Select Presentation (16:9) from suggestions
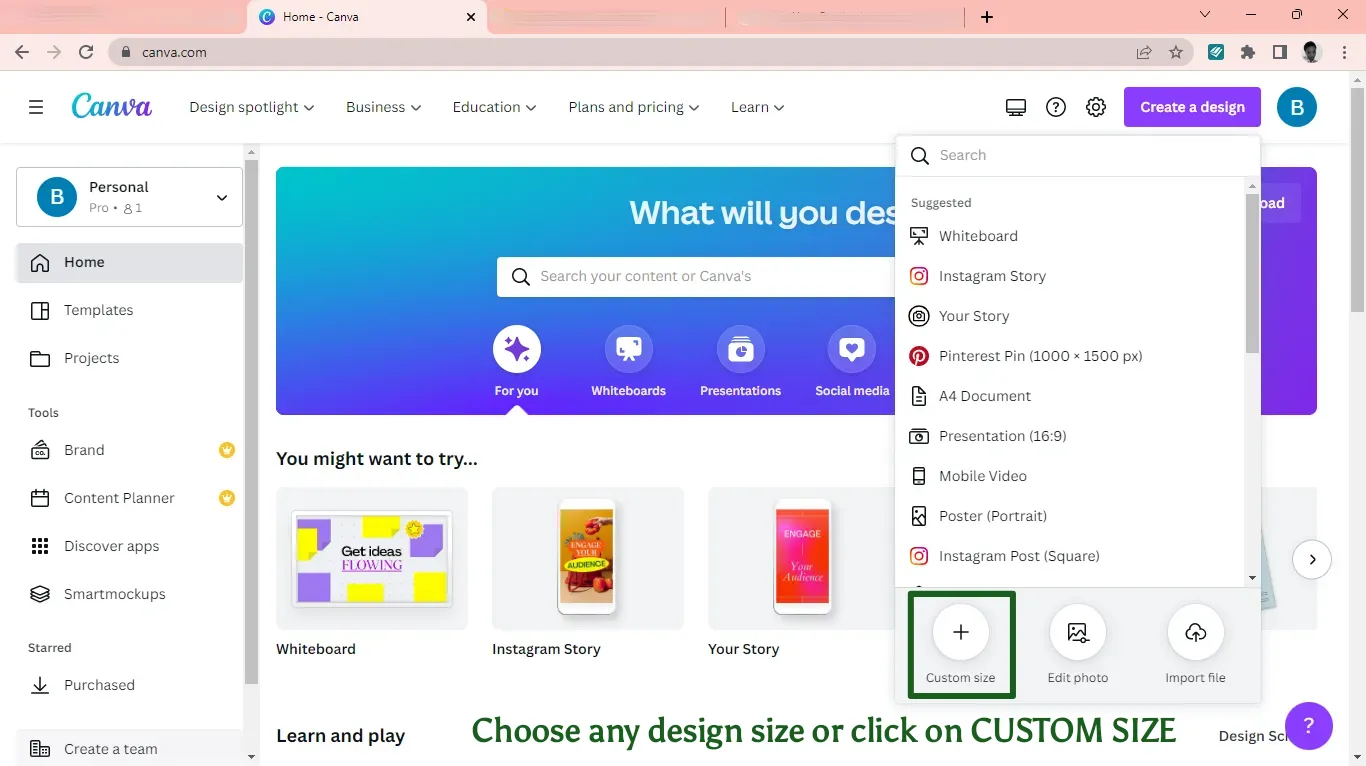Viewport: 1366px width, 766px height. pyautogui.click(x=1002, y=436)
